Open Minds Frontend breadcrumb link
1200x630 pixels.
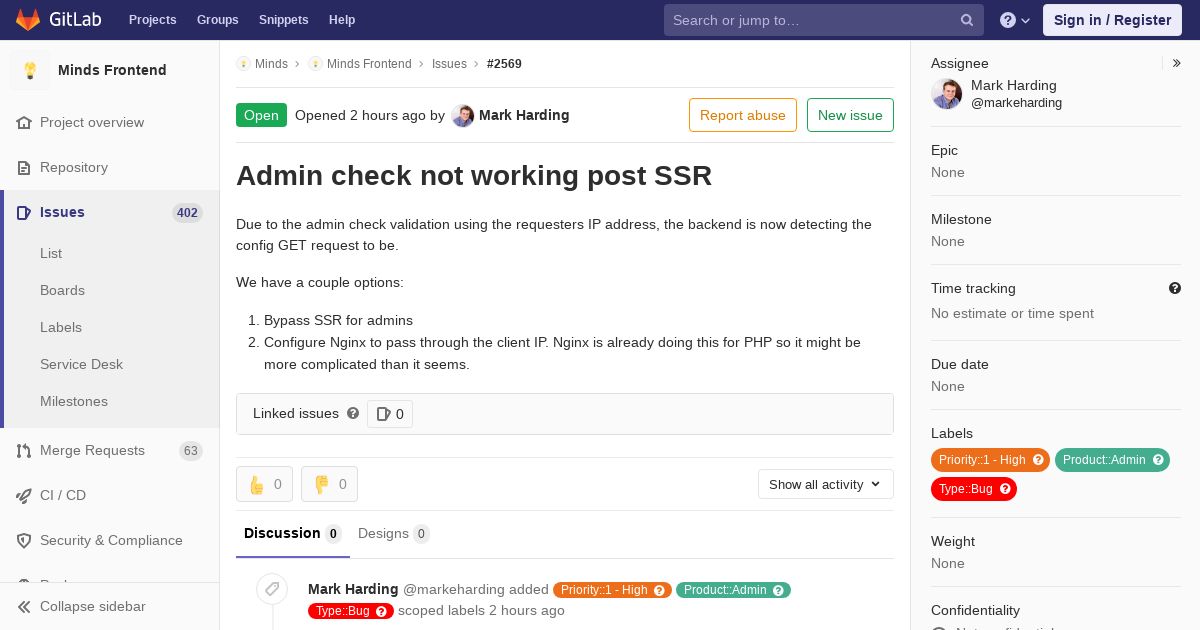369,63
